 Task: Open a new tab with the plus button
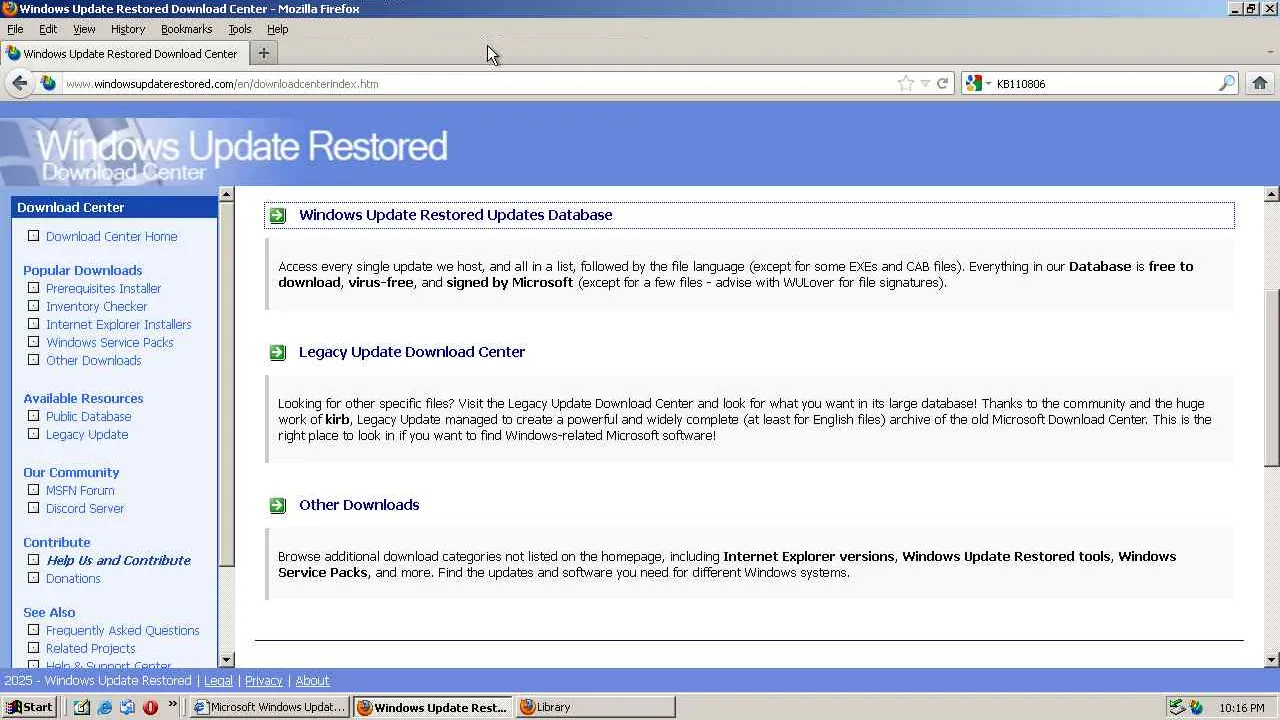264,53
